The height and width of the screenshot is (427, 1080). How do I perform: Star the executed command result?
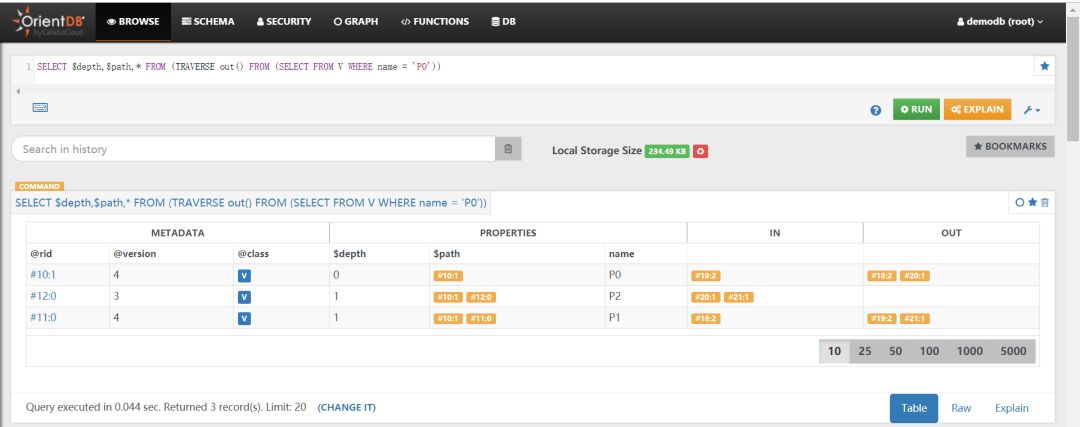point(1033,203)
